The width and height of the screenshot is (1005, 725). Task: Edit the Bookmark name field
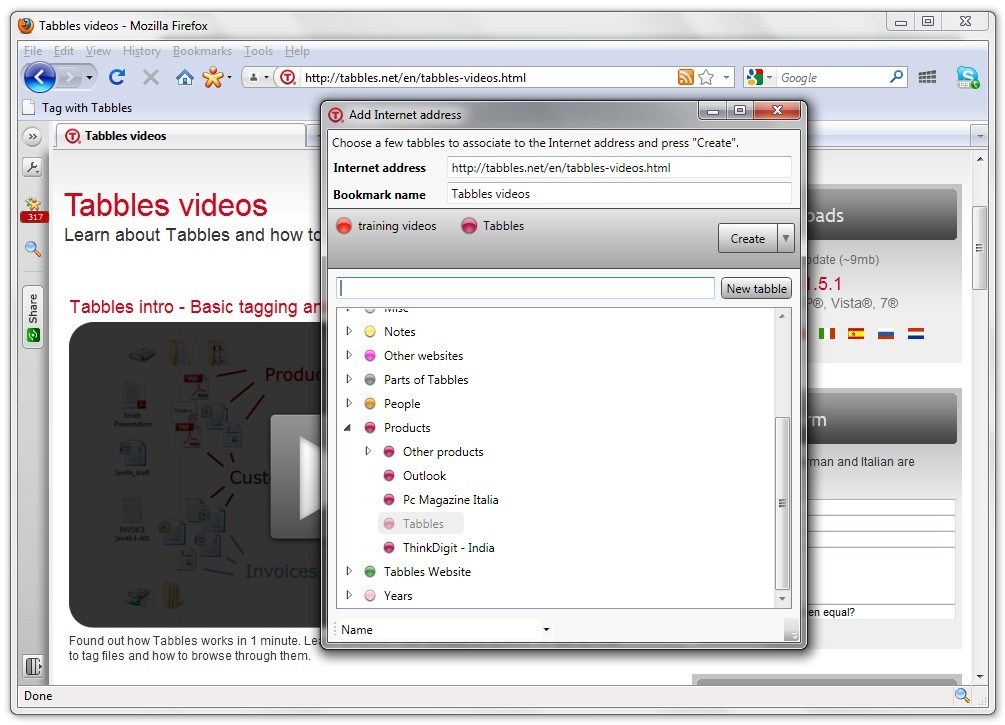[x=619, y=194]
